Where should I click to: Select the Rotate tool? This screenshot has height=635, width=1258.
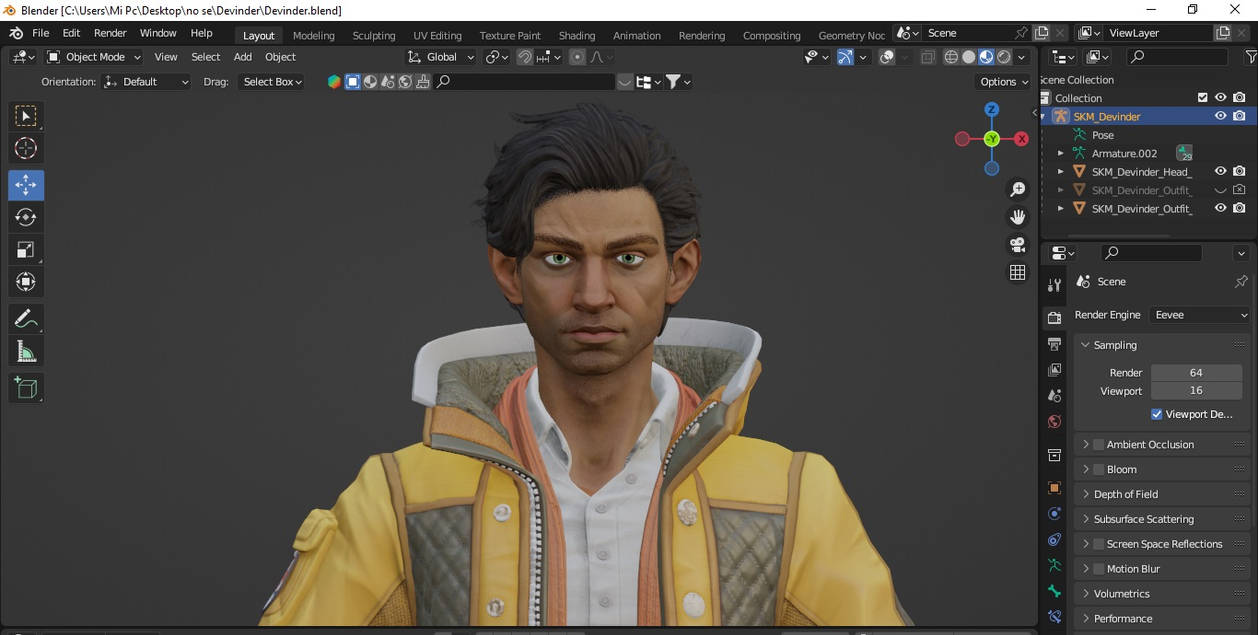(26, 218)
